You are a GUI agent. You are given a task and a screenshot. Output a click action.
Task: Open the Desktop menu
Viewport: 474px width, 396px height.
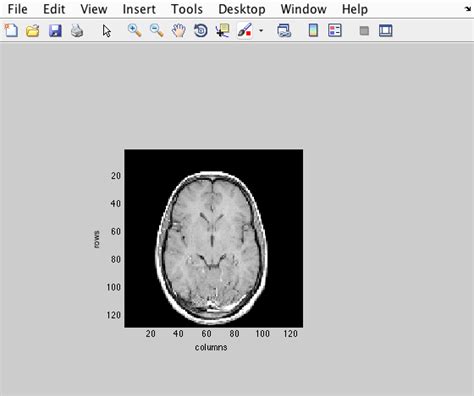pos(242,9)
